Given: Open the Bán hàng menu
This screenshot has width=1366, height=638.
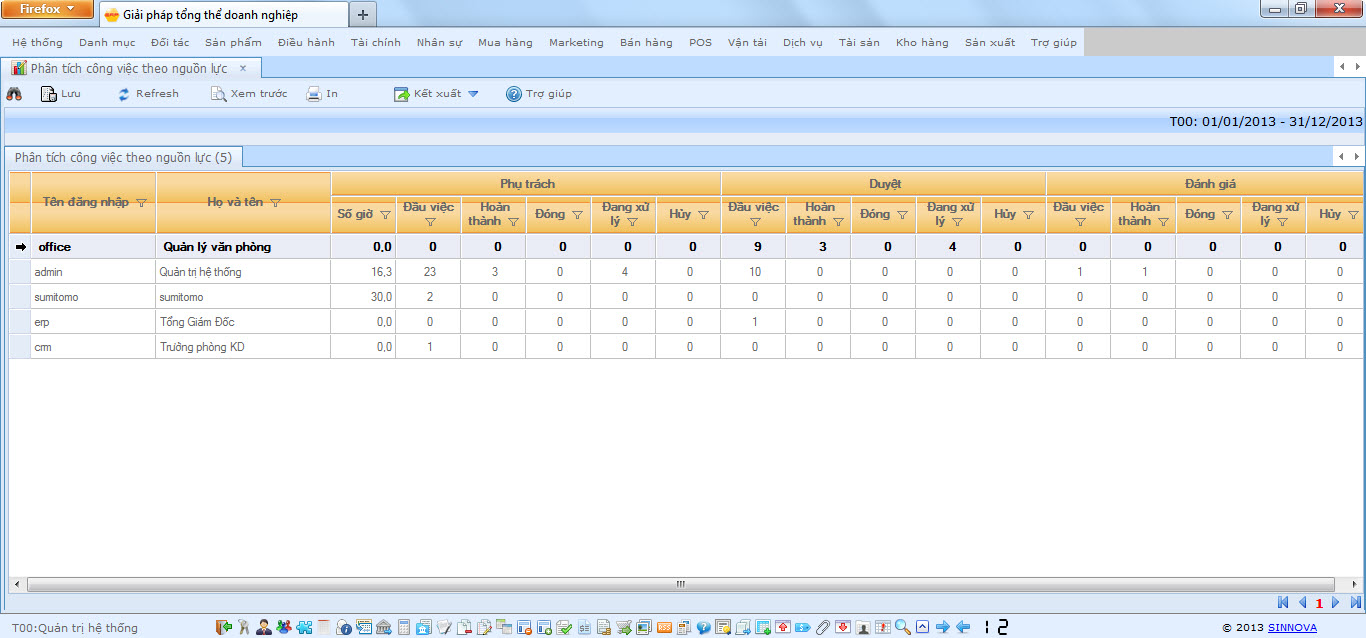Looking at the screenshot, I should [x=646, y=43].
